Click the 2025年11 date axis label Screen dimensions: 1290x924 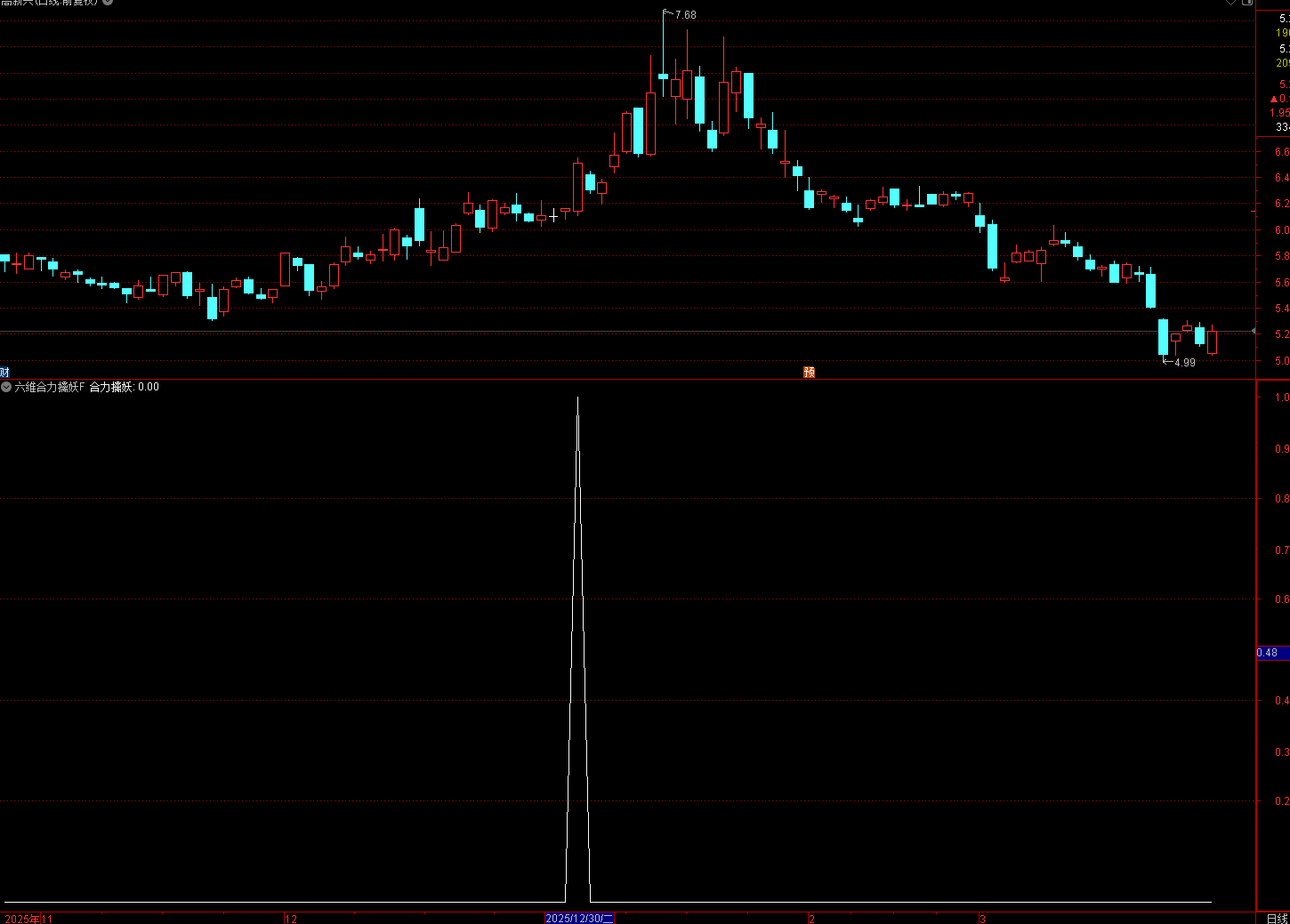[x=28, y=919]
